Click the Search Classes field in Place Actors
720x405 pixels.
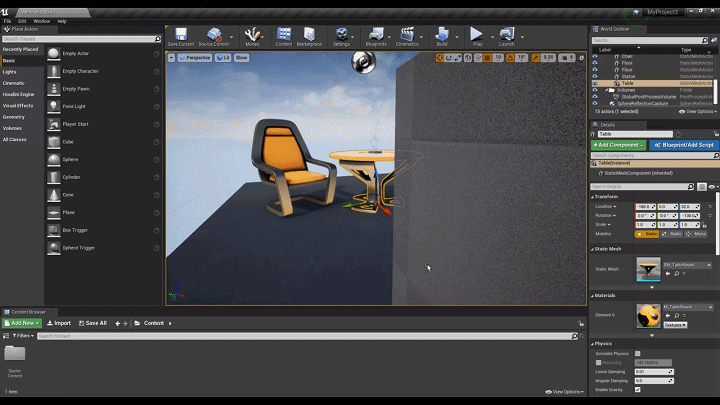81,39
